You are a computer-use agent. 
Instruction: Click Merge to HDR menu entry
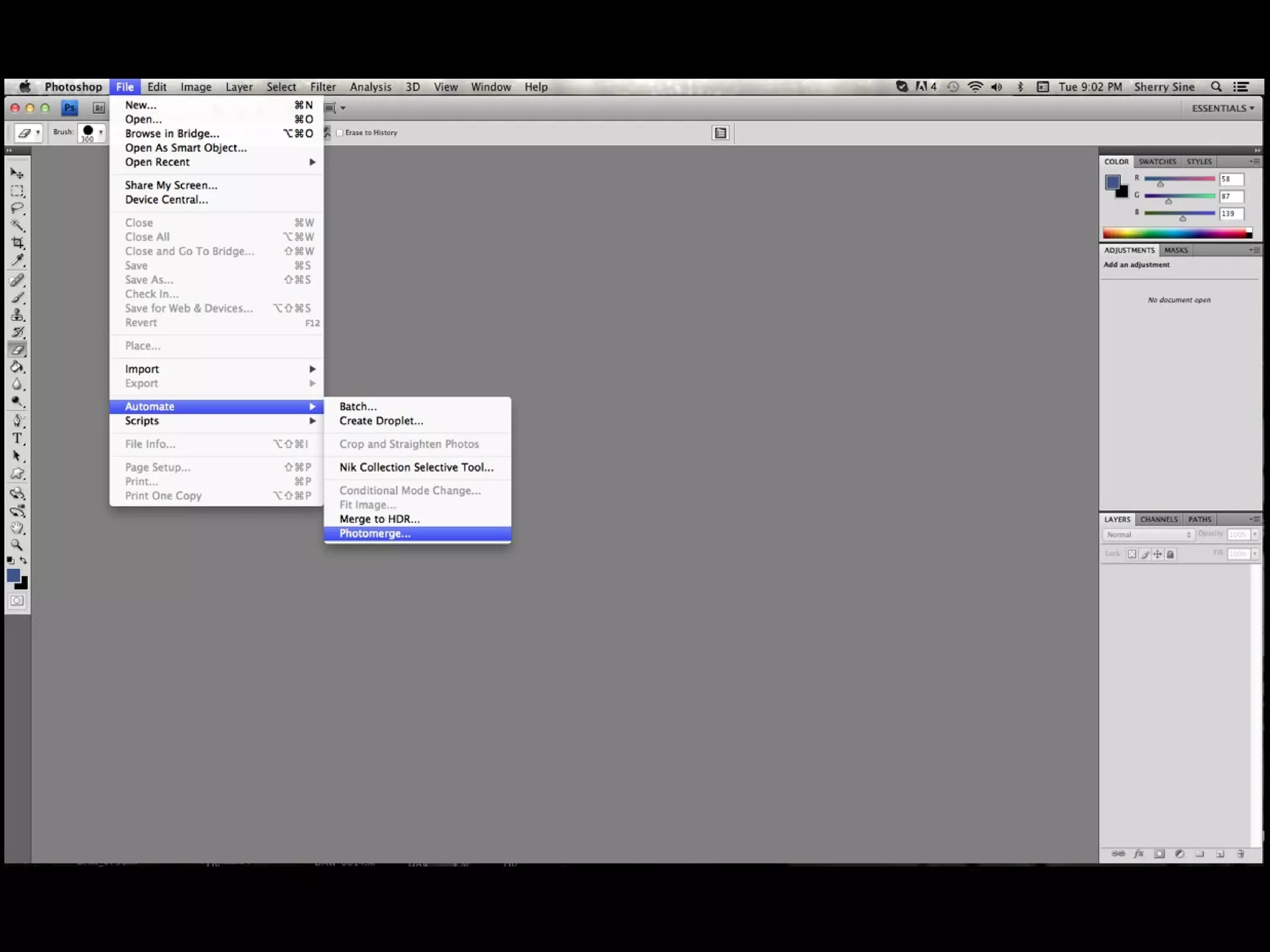pyautogui.click(x=379, y=519)
